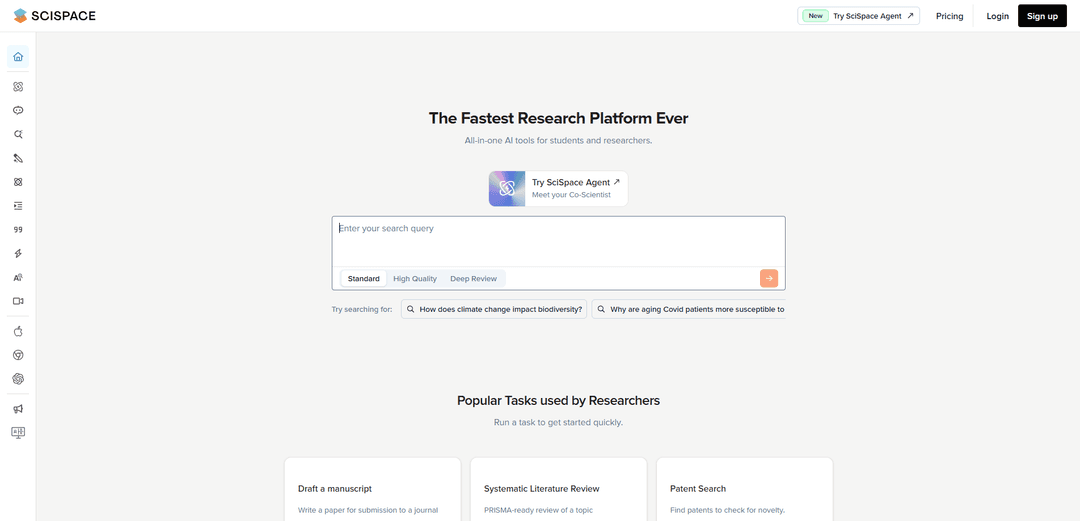Click the ChatGPT icon in sidebar
1080x521 pixels.
[x=18, y=379]
